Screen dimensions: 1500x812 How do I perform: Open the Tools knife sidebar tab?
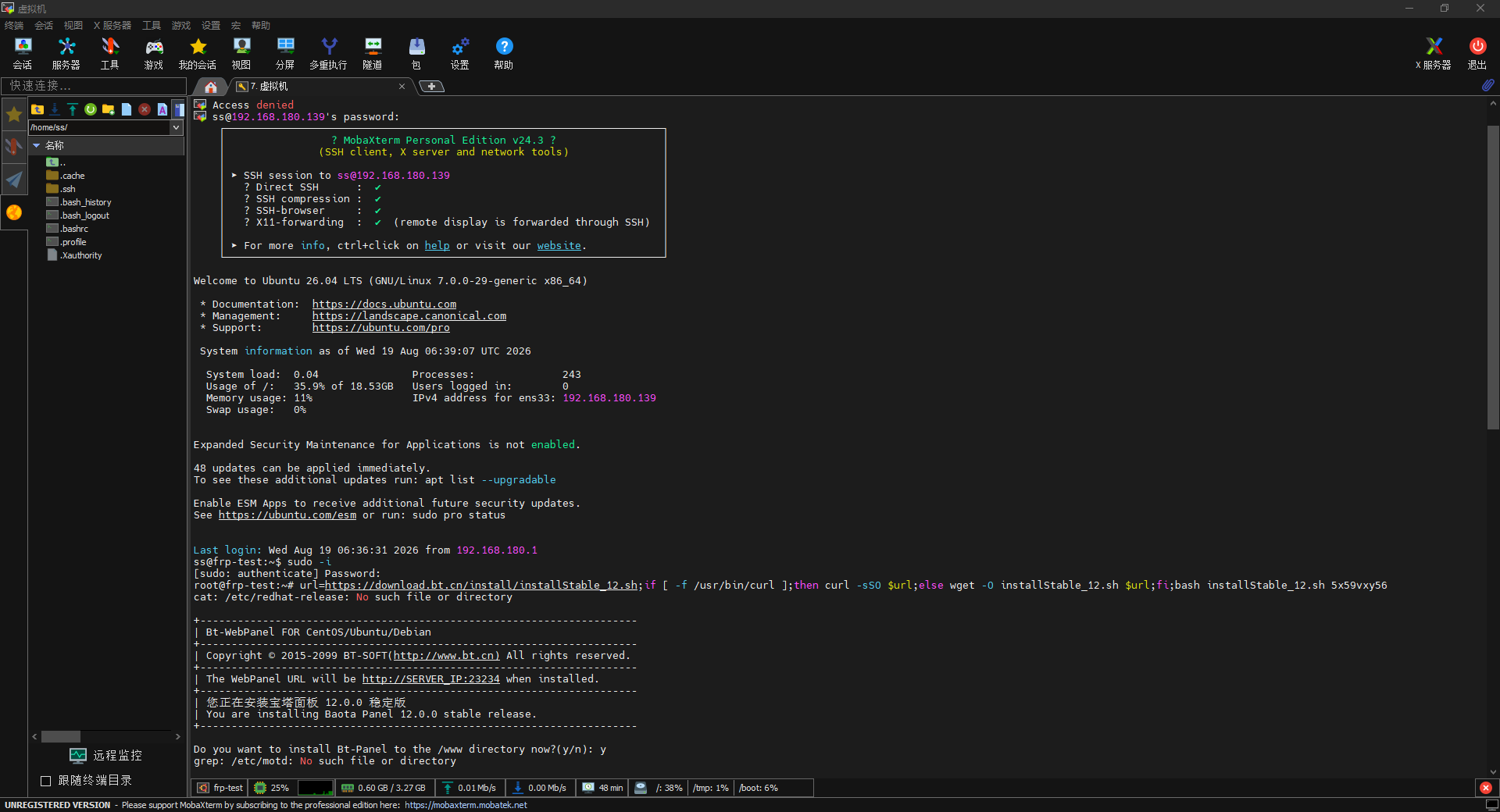pos(14,147)
